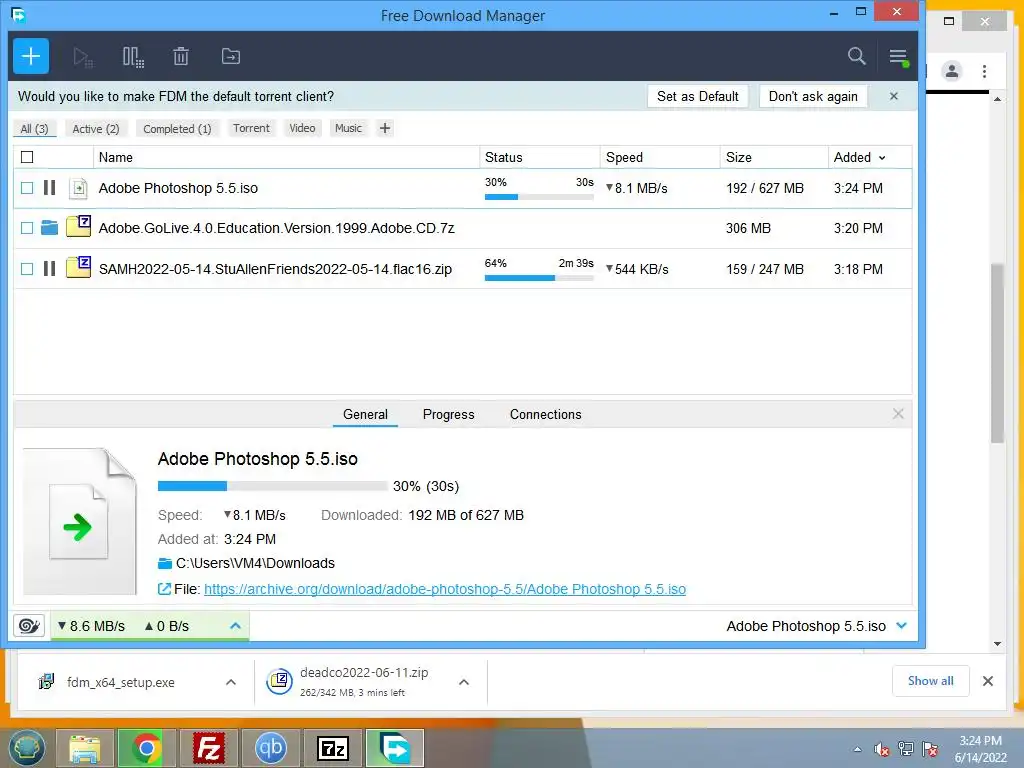This screenshot has width=1024, height=768.
Task: Click the pause all downloads toolbar icon
Action: pos(133,57)
